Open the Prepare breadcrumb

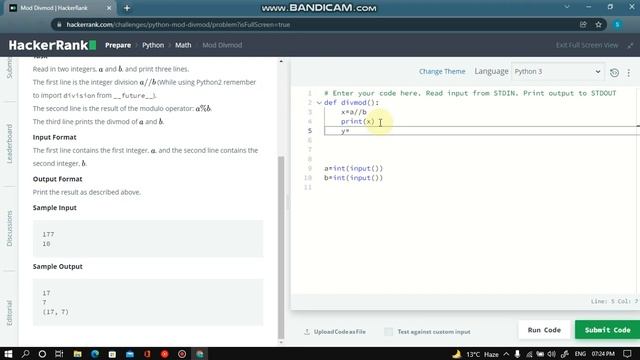[x=118, y=45]
